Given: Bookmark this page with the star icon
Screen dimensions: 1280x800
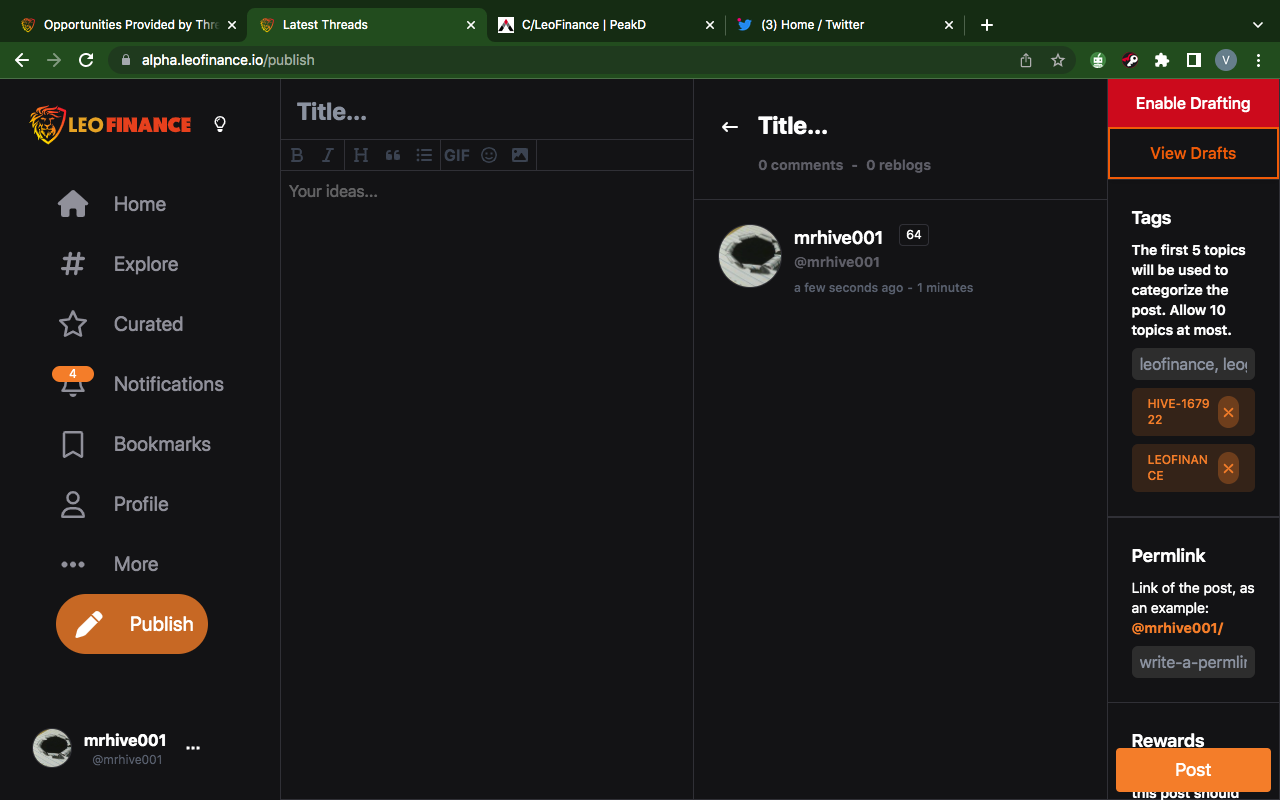Looking at the screenshot, I should coord(1058,60).
